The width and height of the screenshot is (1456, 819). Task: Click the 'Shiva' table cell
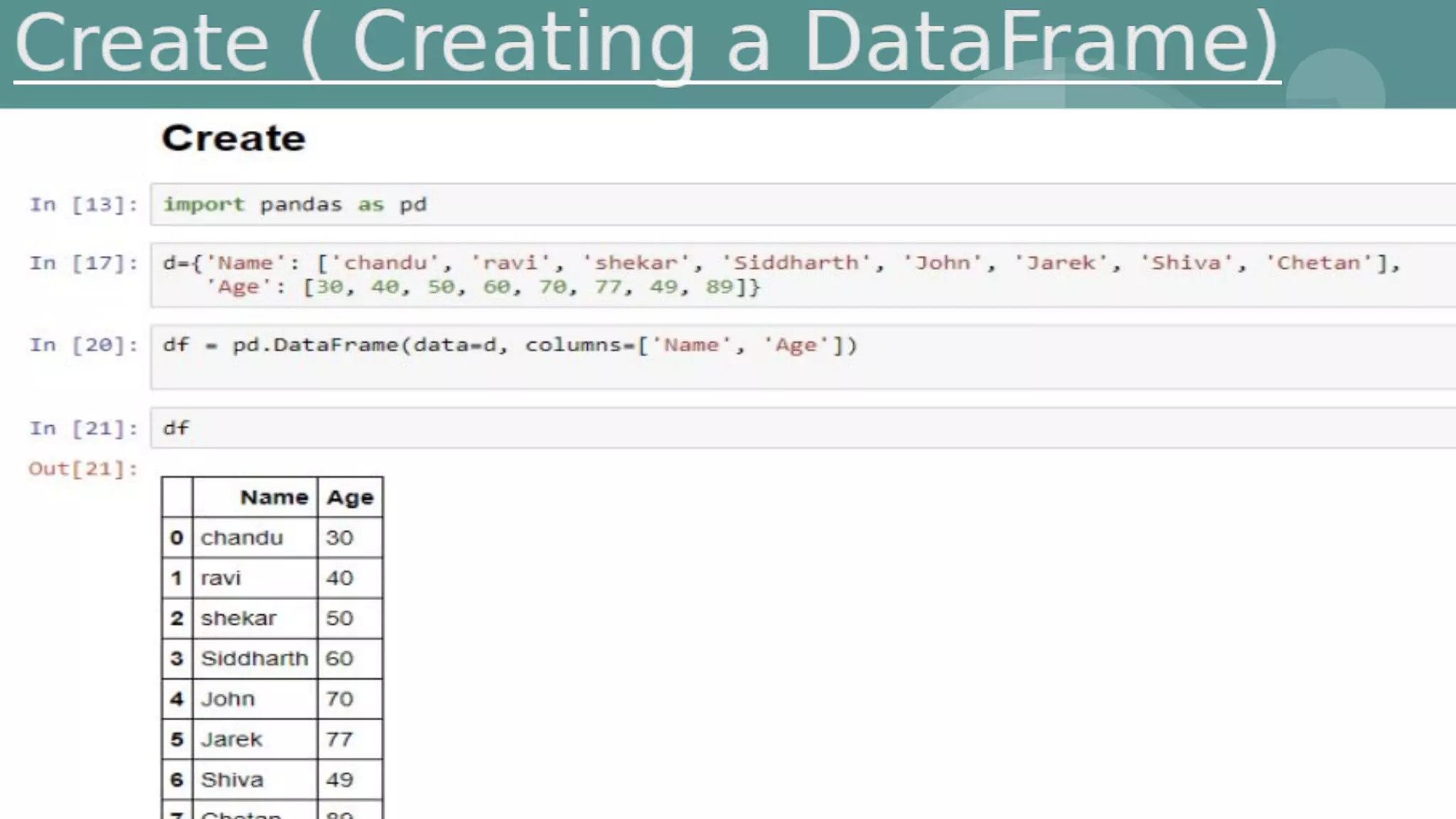pos(232,780)
